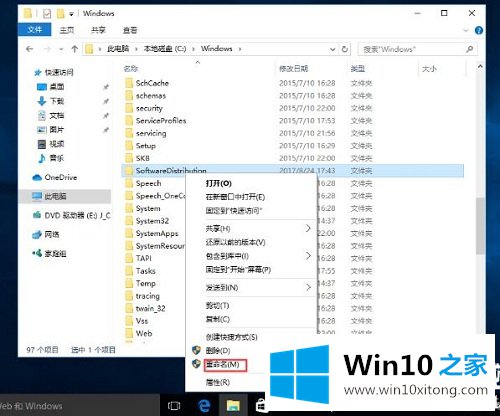Open 音乐 folder in sidebar
Viewport: 500px width, 416px height.
click(x=57, y=158)
